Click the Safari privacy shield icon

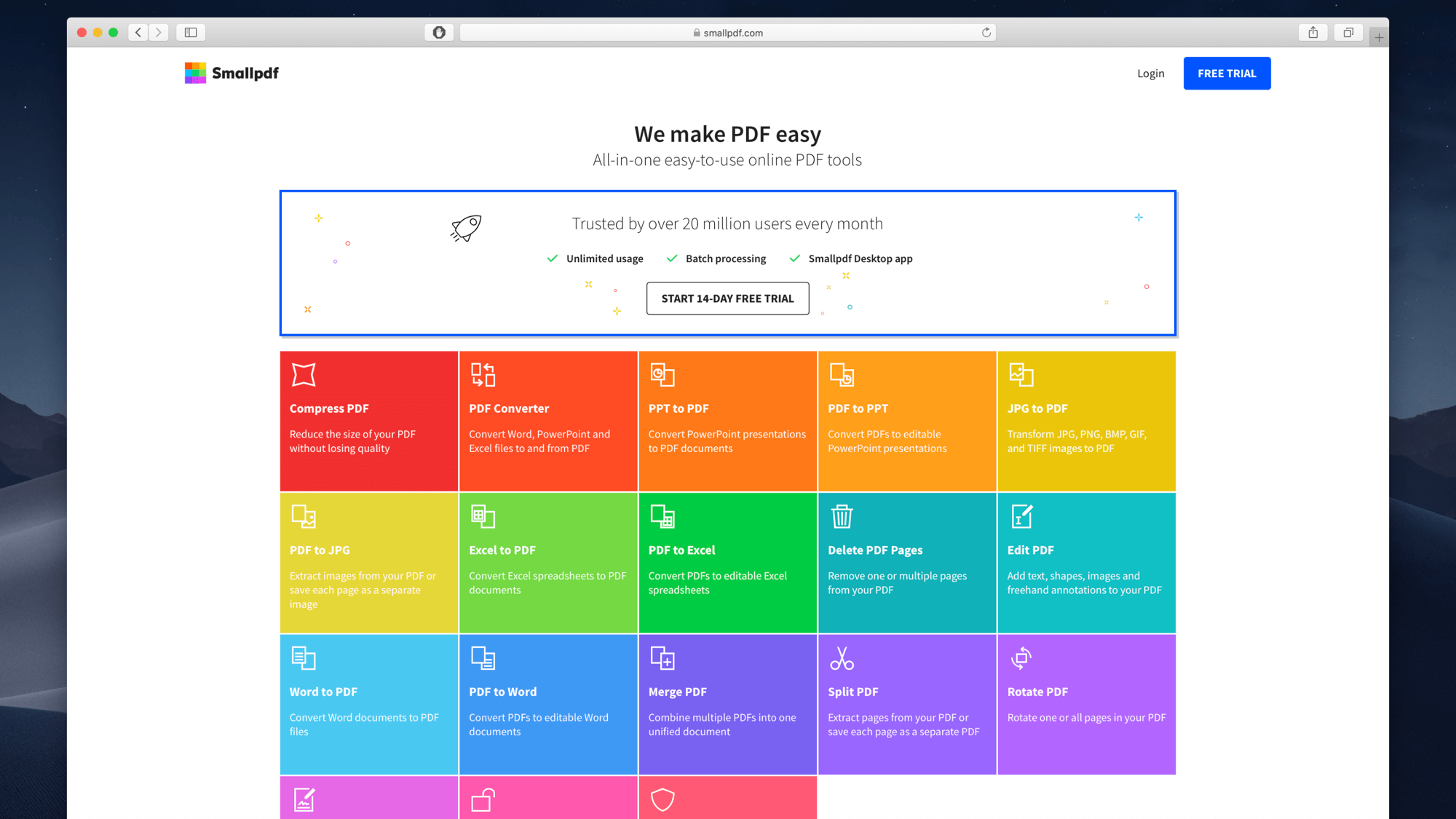[x=439, y=33]
